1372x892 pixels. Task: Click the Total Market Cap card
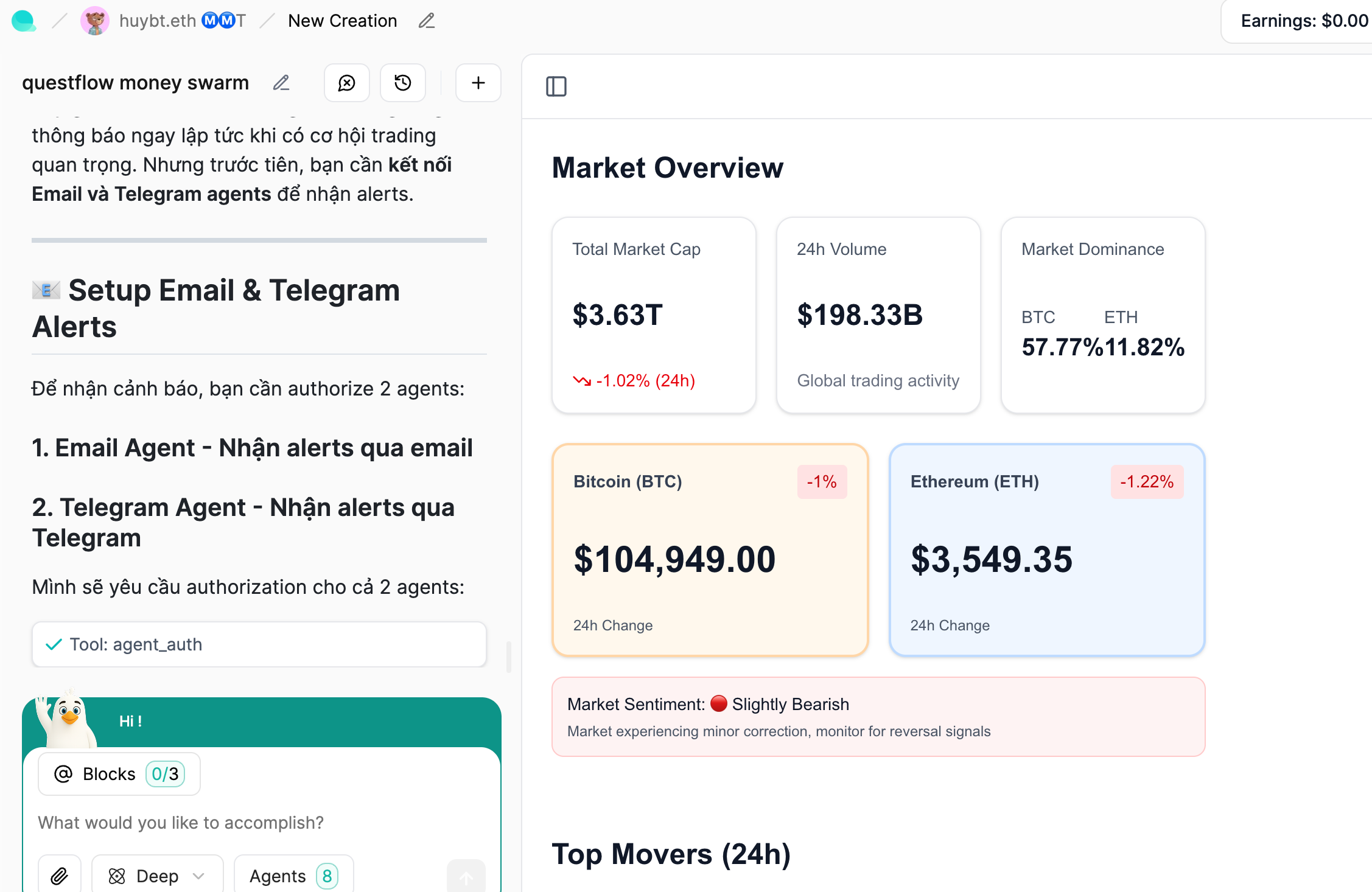pyautogui.click(x=654, y=315)
